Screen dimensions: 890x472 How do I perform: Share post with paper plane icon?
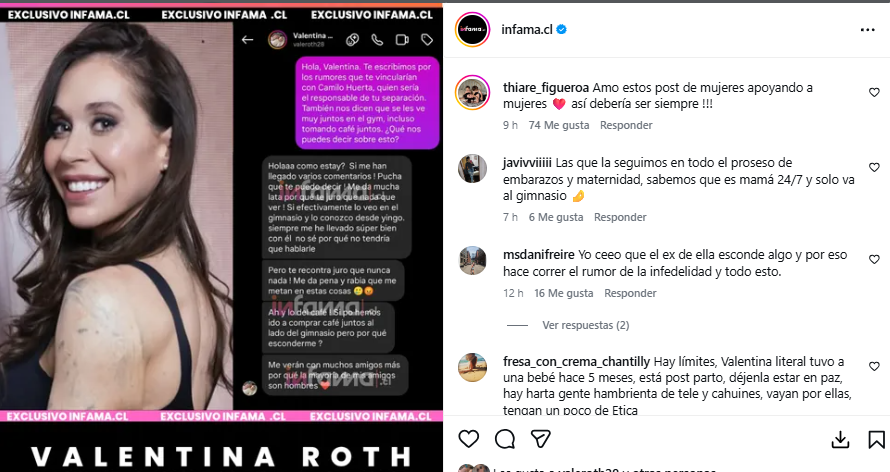540,439
